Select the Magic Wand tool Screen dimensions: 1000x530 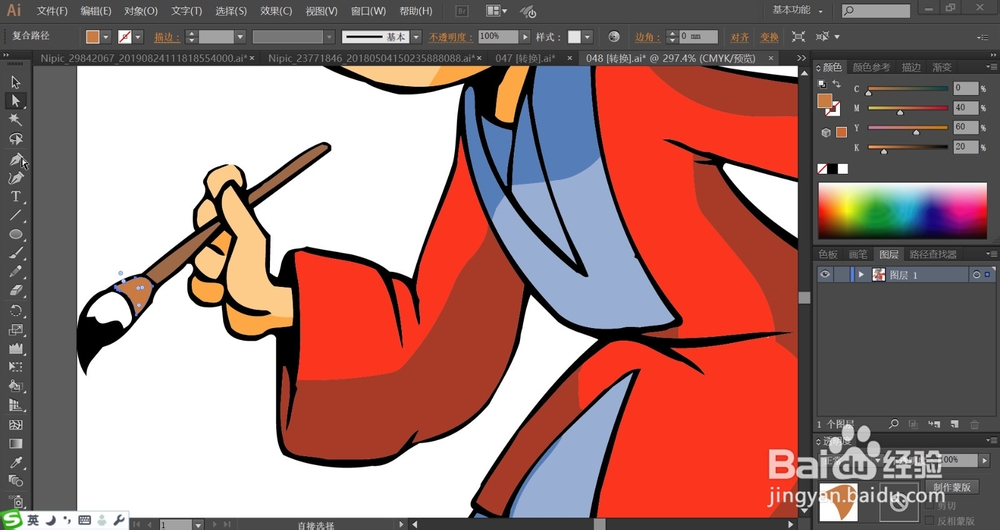pyautogui.click(x=16, y=120)
